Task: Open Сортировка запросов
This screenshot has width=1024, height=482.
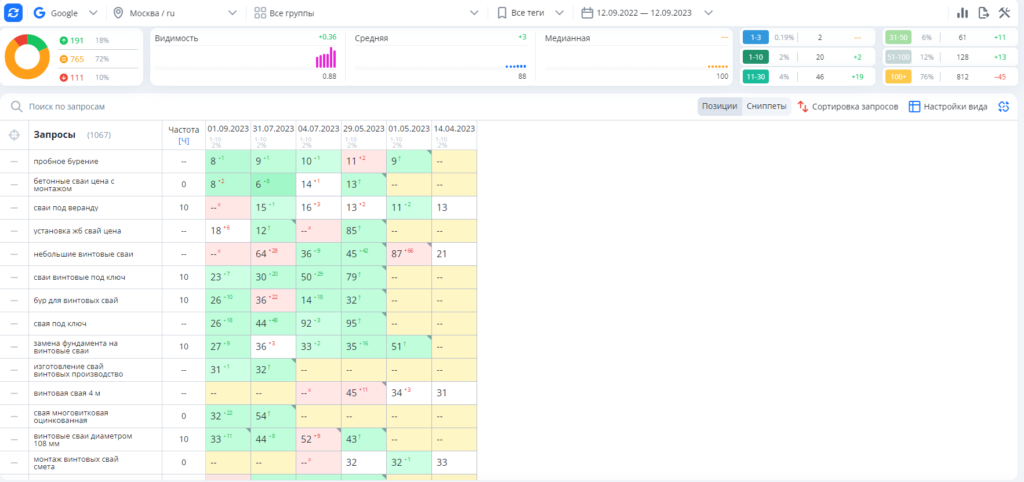Action: (x=848, y=106)
